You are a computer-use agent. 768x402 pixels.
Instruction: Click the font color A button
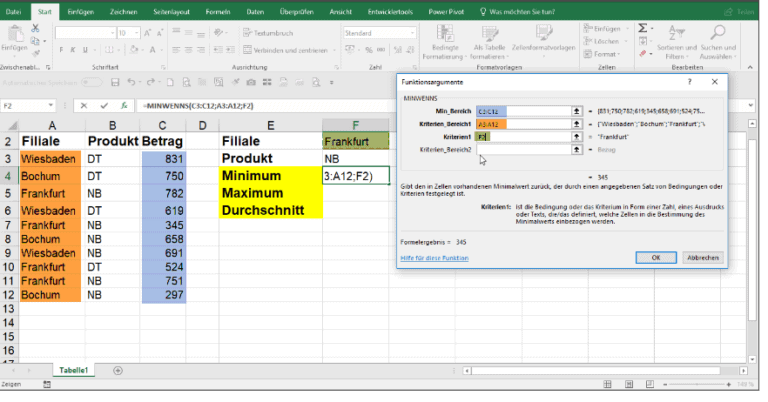point(152,49)
